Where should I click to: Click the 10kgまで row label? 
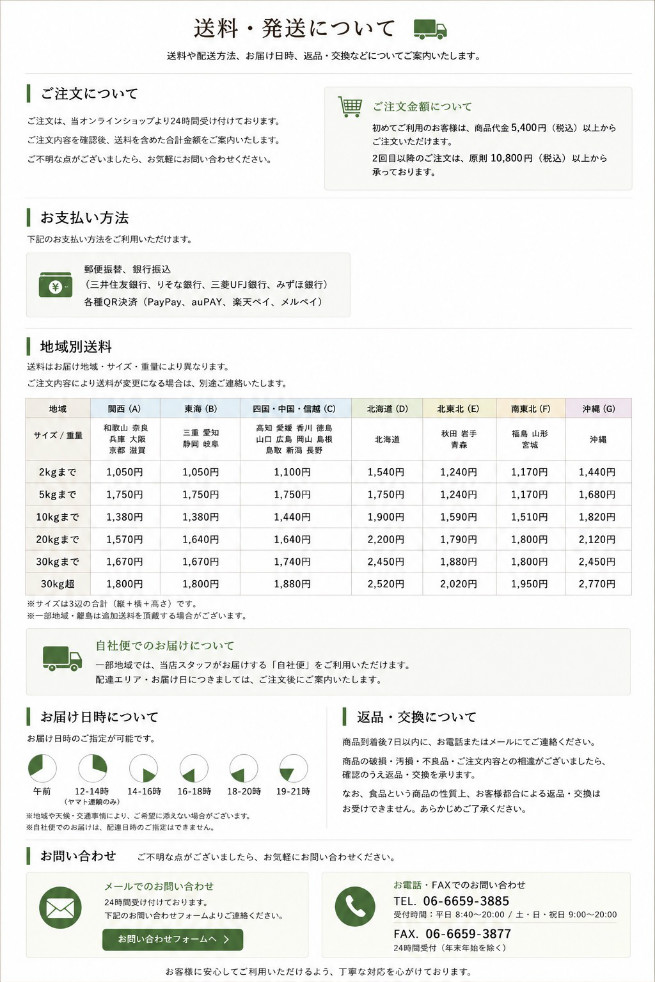[58, 517]
